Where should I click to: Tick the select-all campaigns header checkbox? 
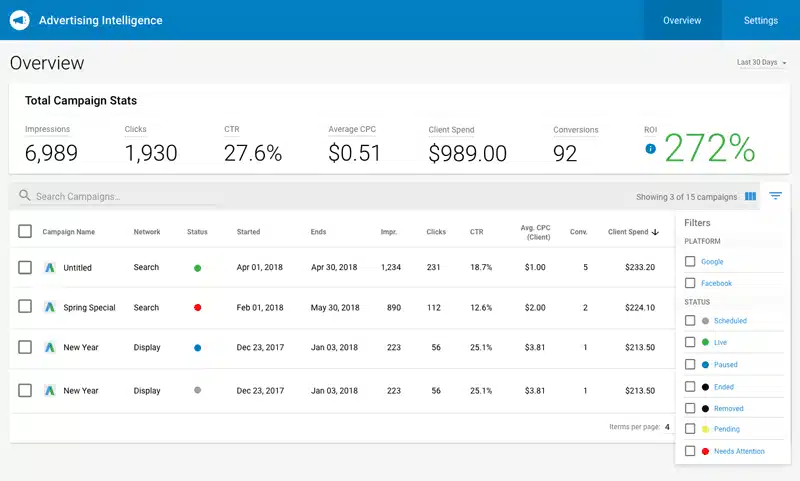[25, 232]
